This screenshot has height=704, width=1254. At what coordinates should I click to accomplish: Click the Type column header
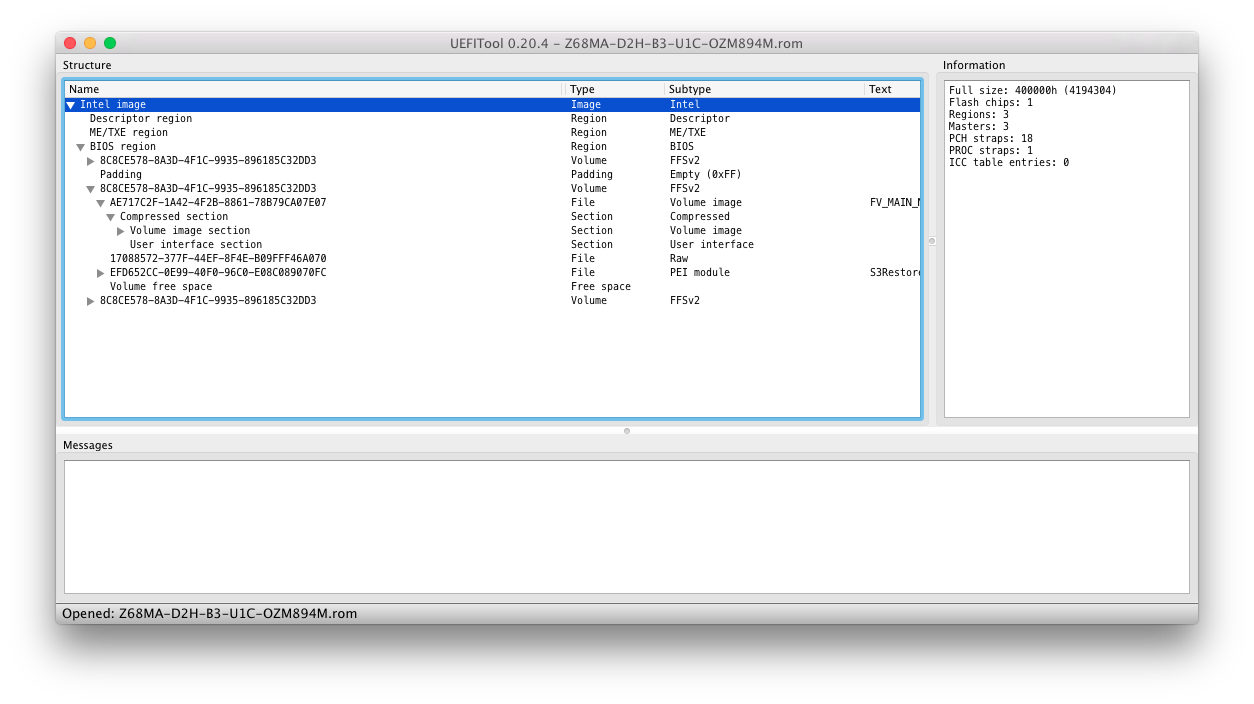pyautogui.click(x=613, y=89)
